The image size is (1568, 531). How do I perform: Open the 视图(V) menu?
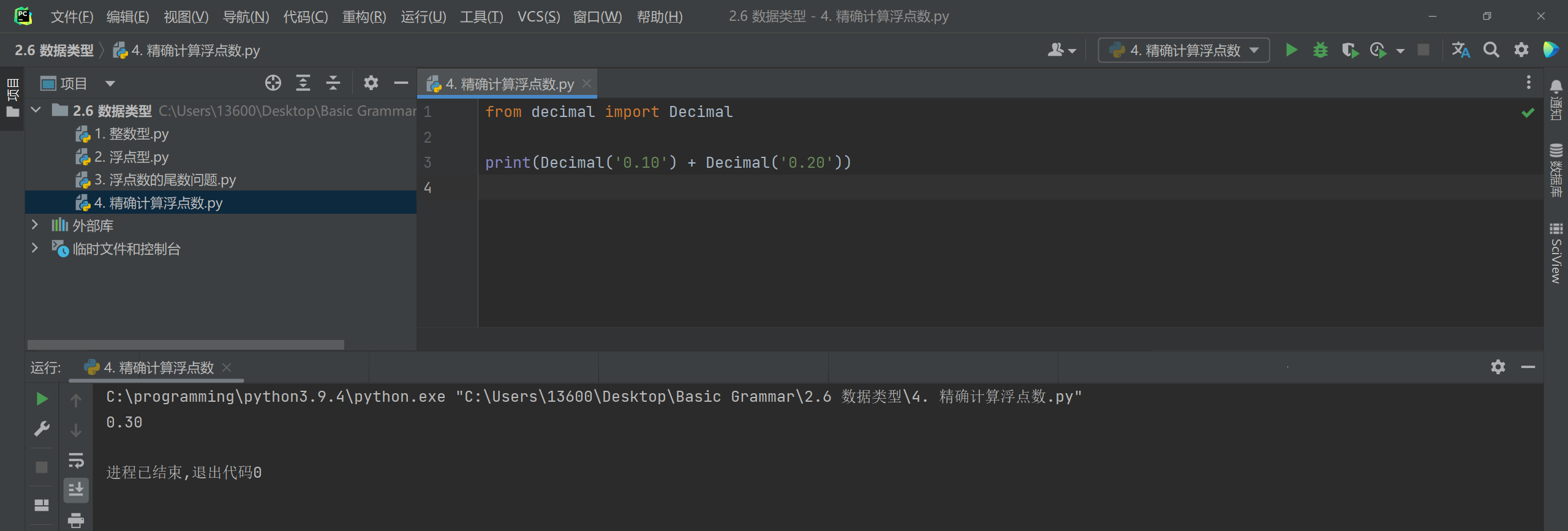(x=186, y=17)
